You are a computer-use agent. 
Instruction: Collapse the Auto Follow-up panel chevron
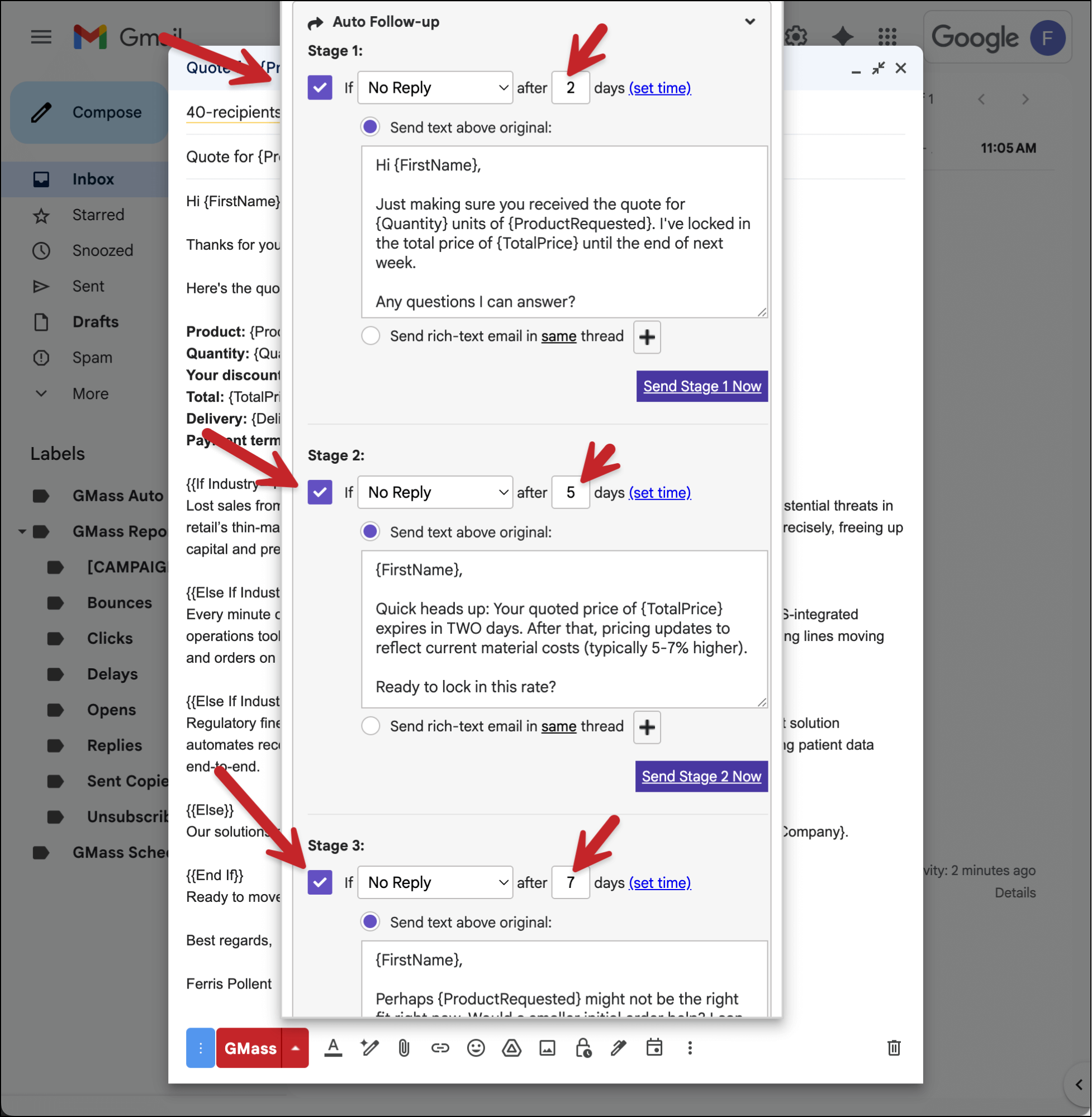749,21
